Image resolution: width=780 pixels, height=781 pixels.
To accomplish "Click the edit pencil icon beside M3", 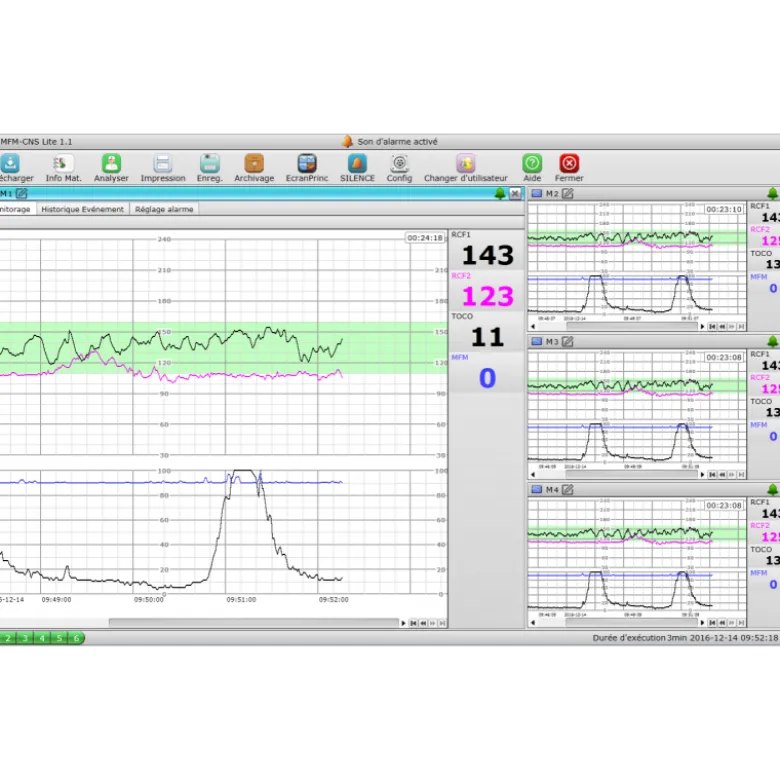I will click(568, 341).
